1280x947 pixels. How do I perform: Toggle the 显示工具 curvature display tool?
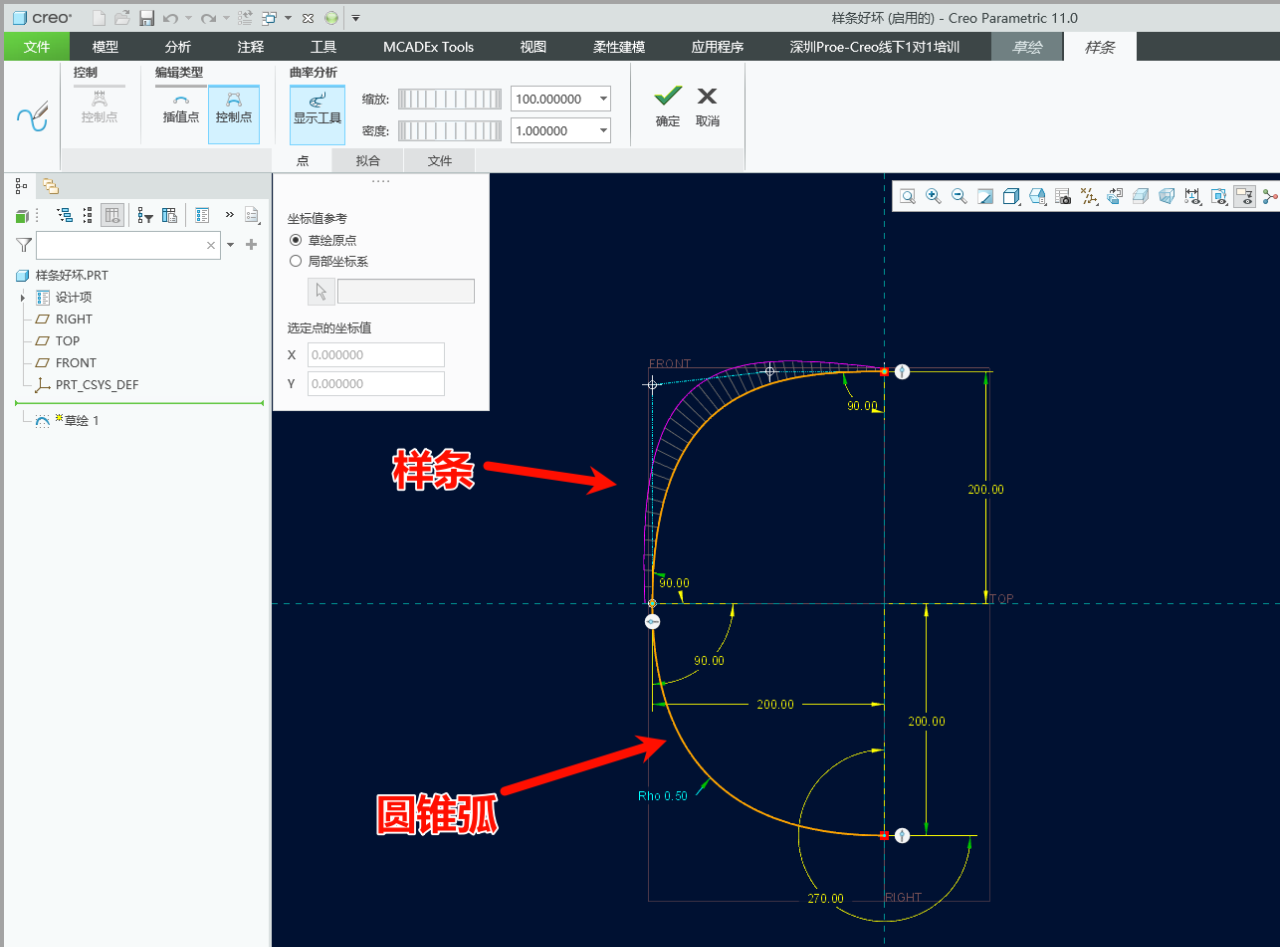tap(317, 109)
